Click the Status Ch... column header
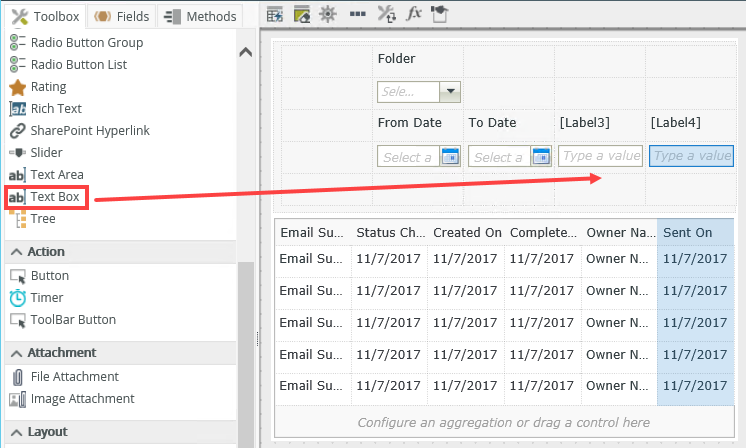The height and width of the screenshot is (448, 746). pyautogui.click(x=390, y=233)
